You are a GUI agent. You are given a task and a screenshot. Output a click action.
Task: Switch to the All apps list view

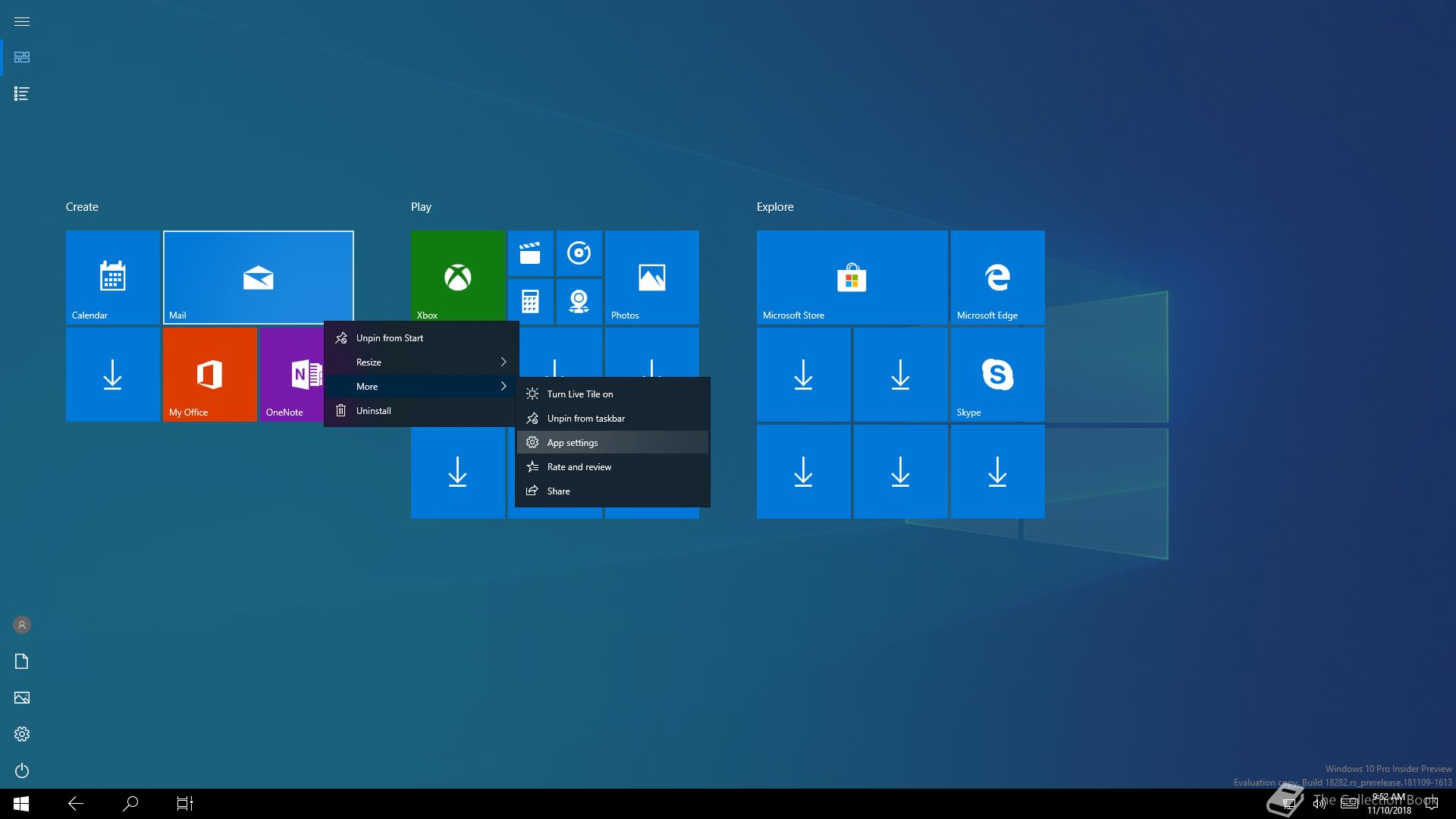click(22, 94)
